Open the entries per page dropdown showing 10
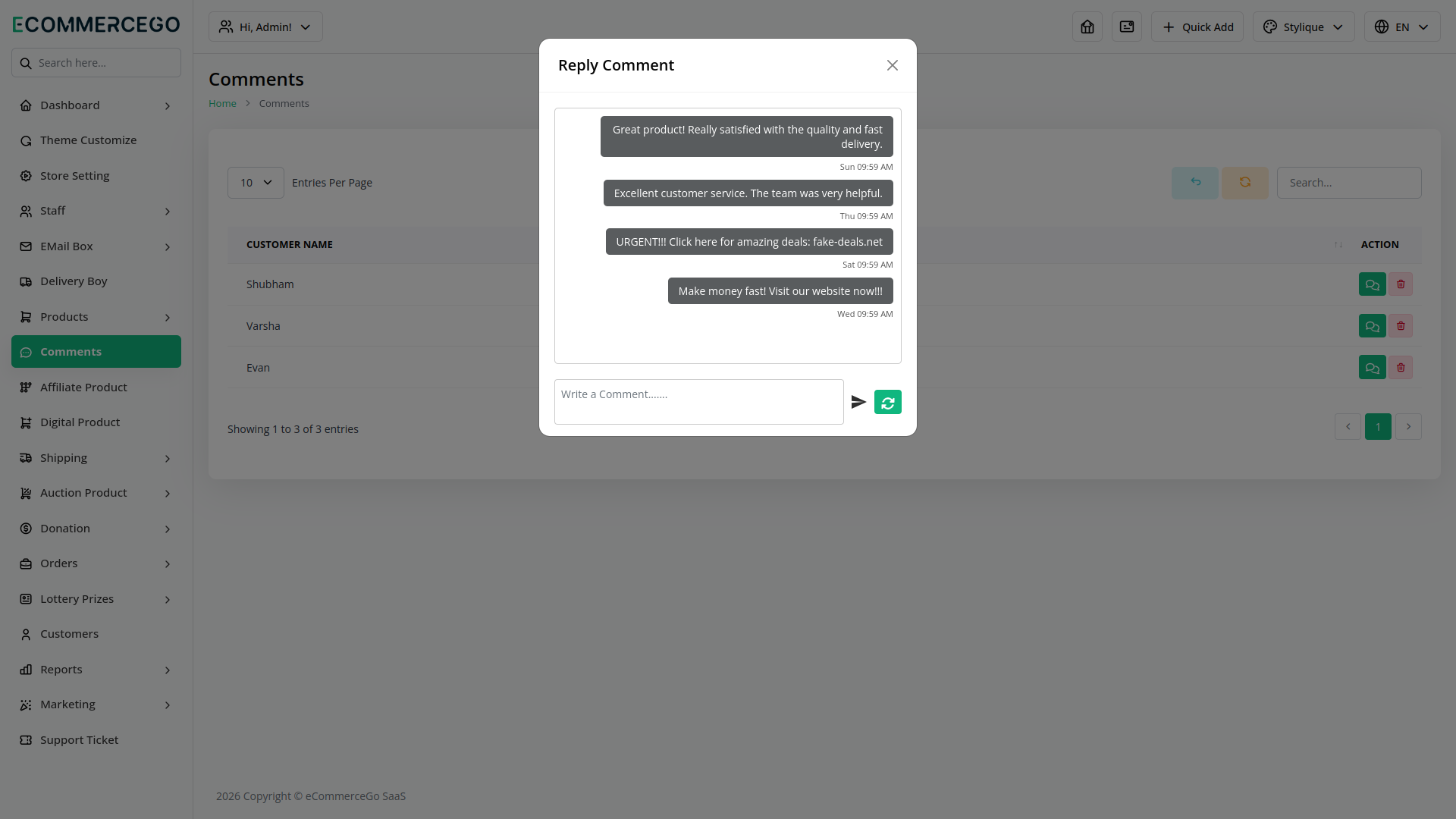 (x=256, y=183)
